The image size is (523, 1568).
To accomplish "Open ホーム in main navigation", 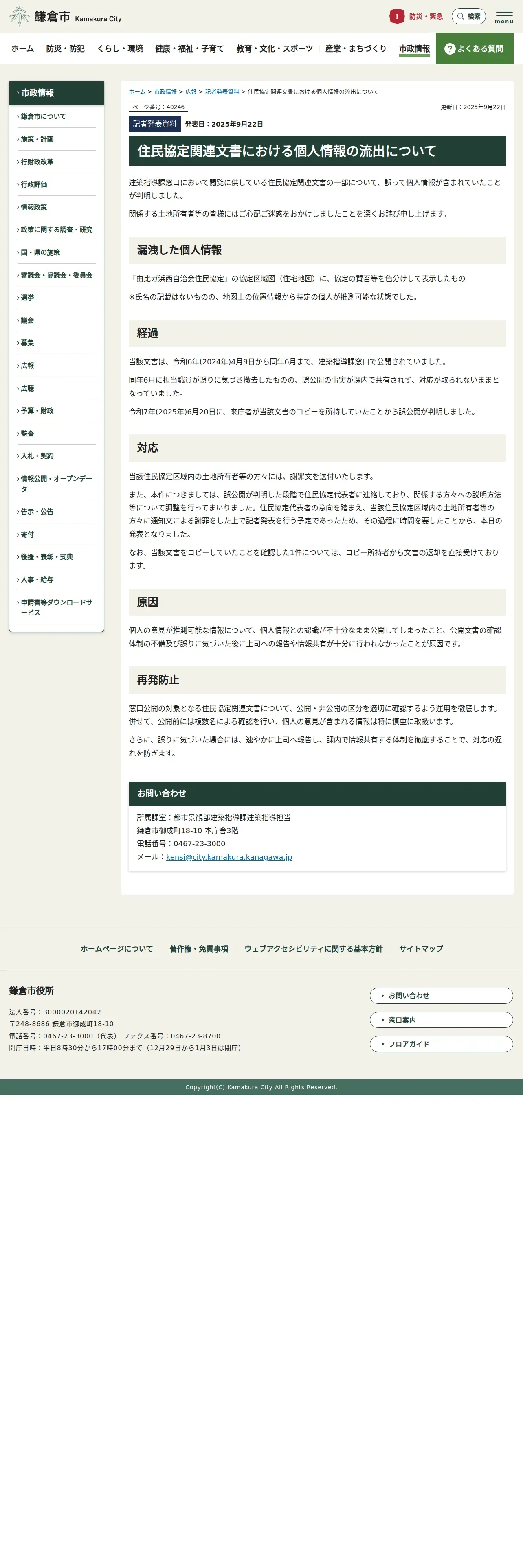I will pos(22,49).
